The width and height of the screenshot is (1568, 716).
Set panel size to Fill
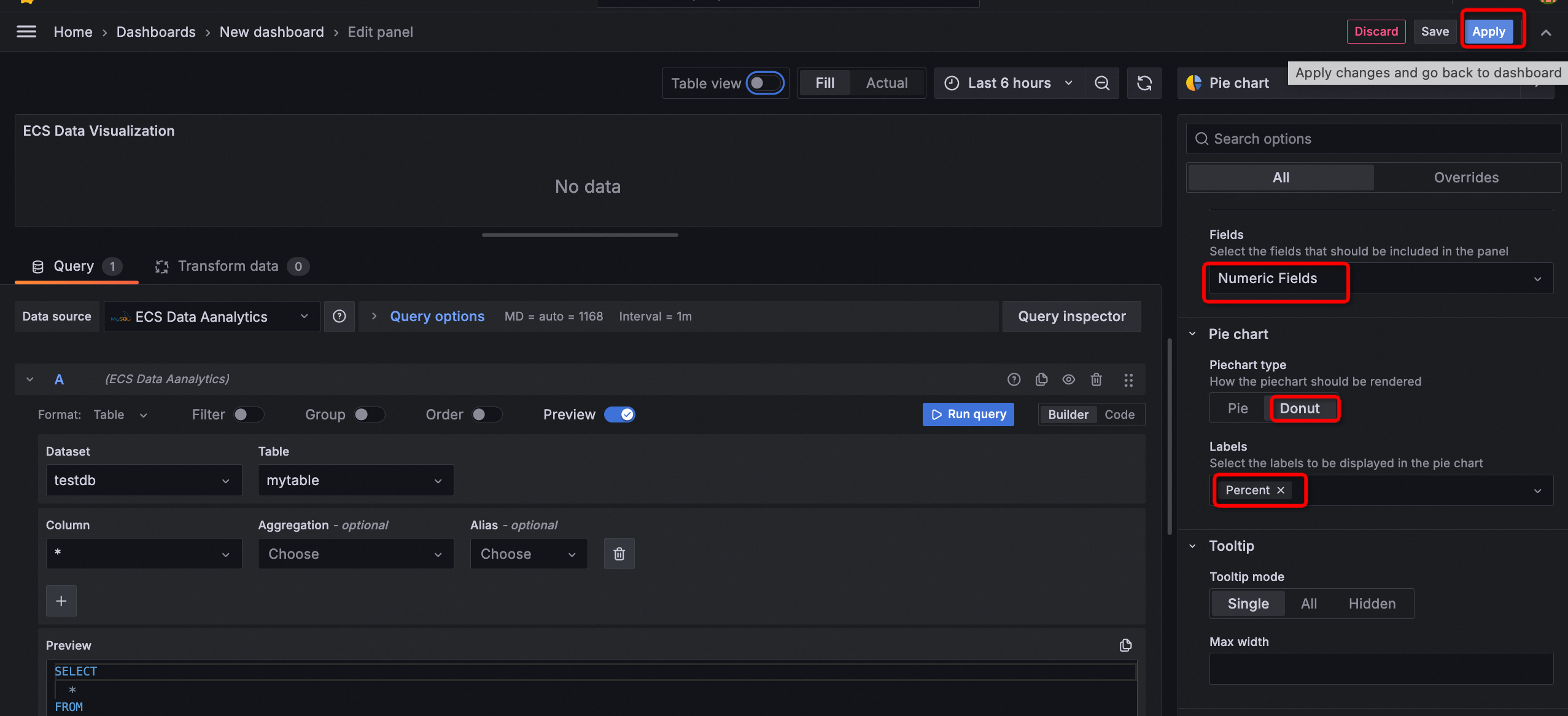click(825, 83)
